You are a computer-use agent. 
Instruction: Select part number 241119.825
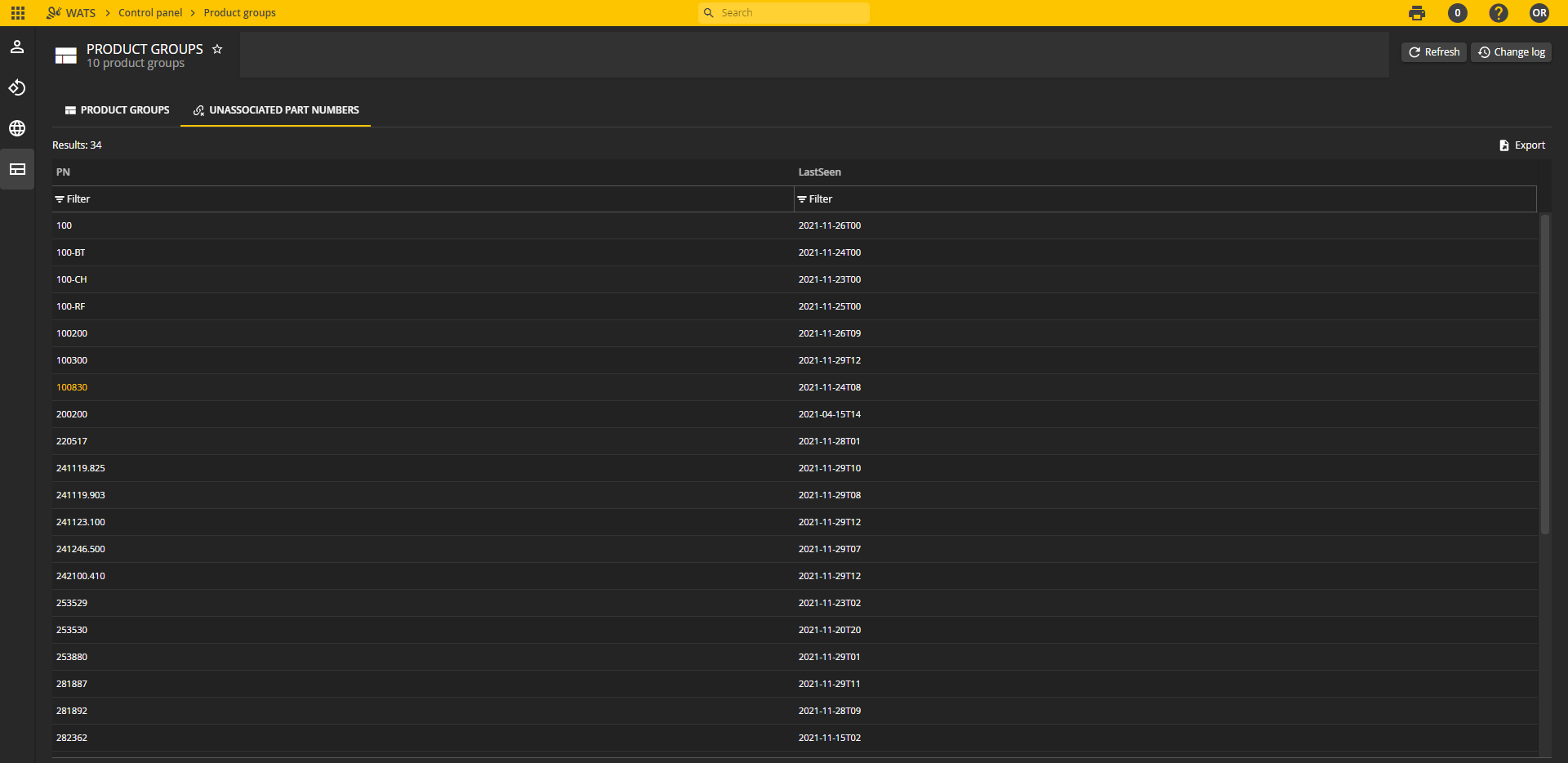pos(81,469)
